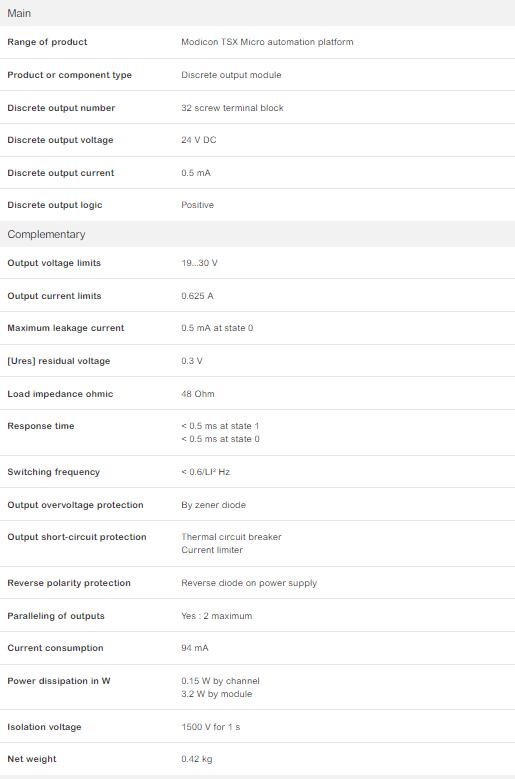Select the 0.625 A current limit value
Image resolution: width=515 pixels, height=779 pixels.
[x=197, y=296]
